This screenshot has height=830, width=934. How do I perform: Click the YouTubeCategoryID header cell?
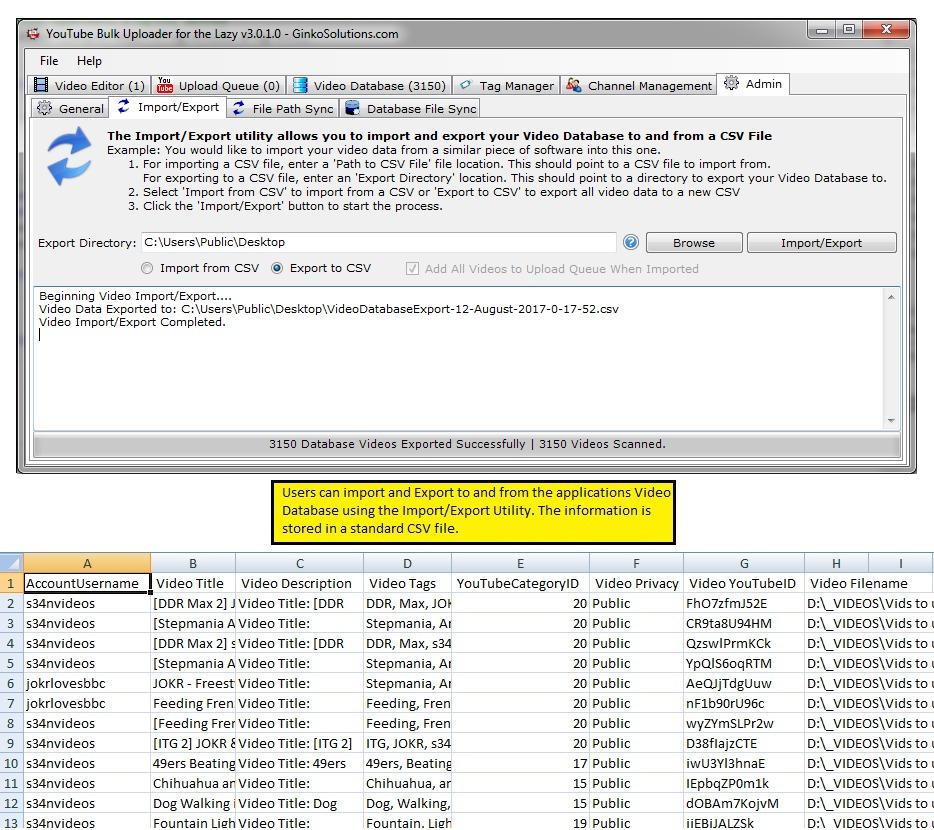coord(521,583)
